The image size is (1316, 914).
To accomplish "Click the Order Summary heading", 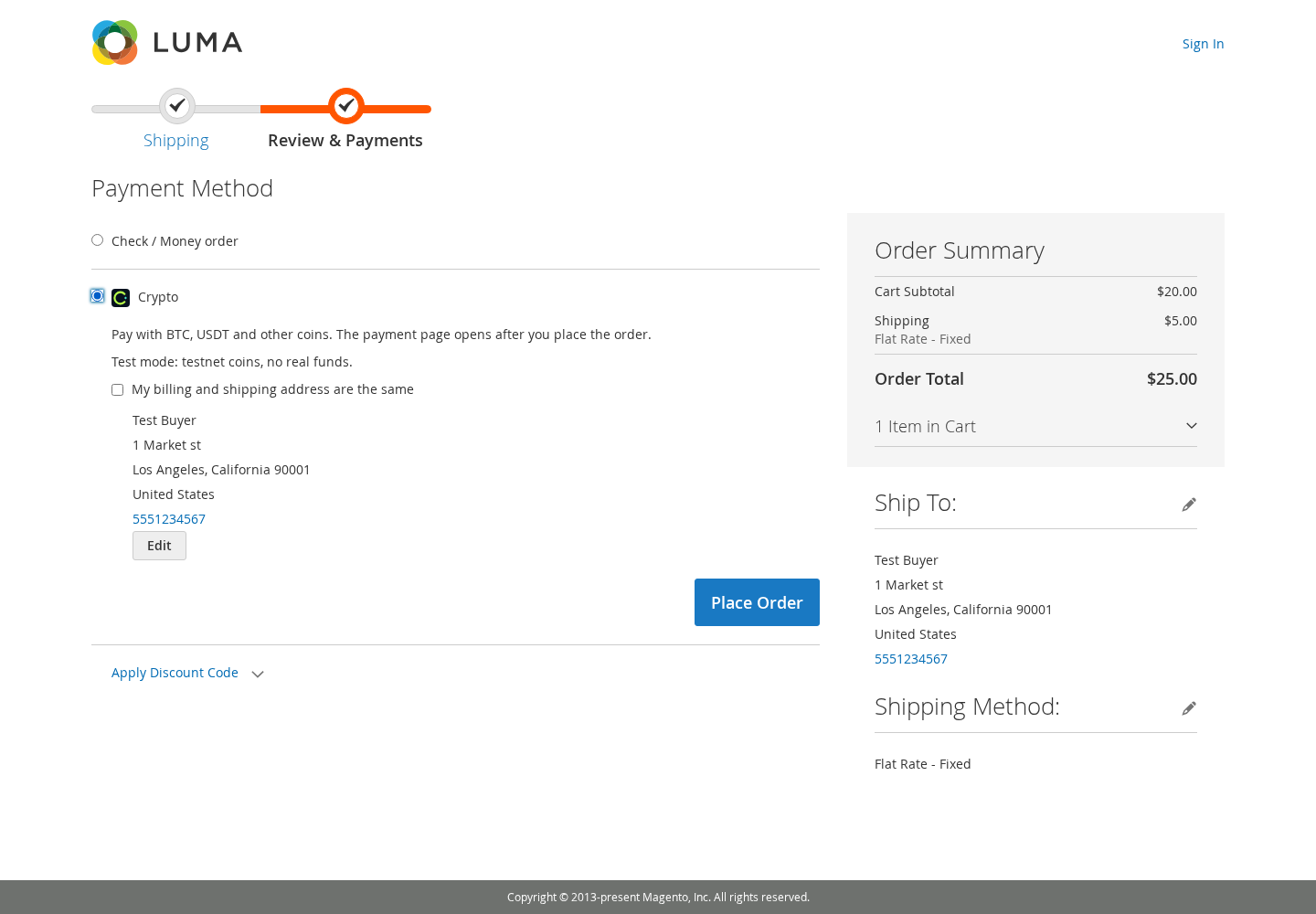I will (960, 250).
